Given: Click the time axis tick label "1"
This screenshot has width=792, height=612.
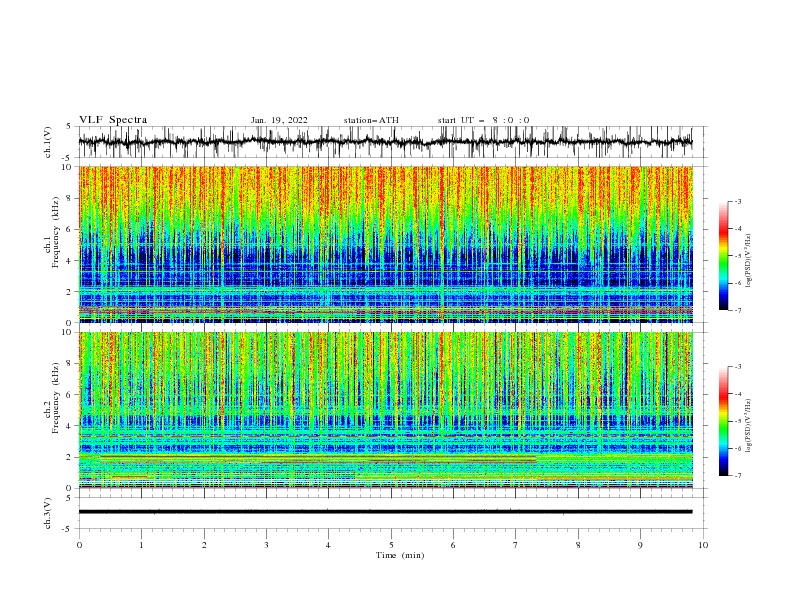Looking at the screenshot, I should point(141,545).
